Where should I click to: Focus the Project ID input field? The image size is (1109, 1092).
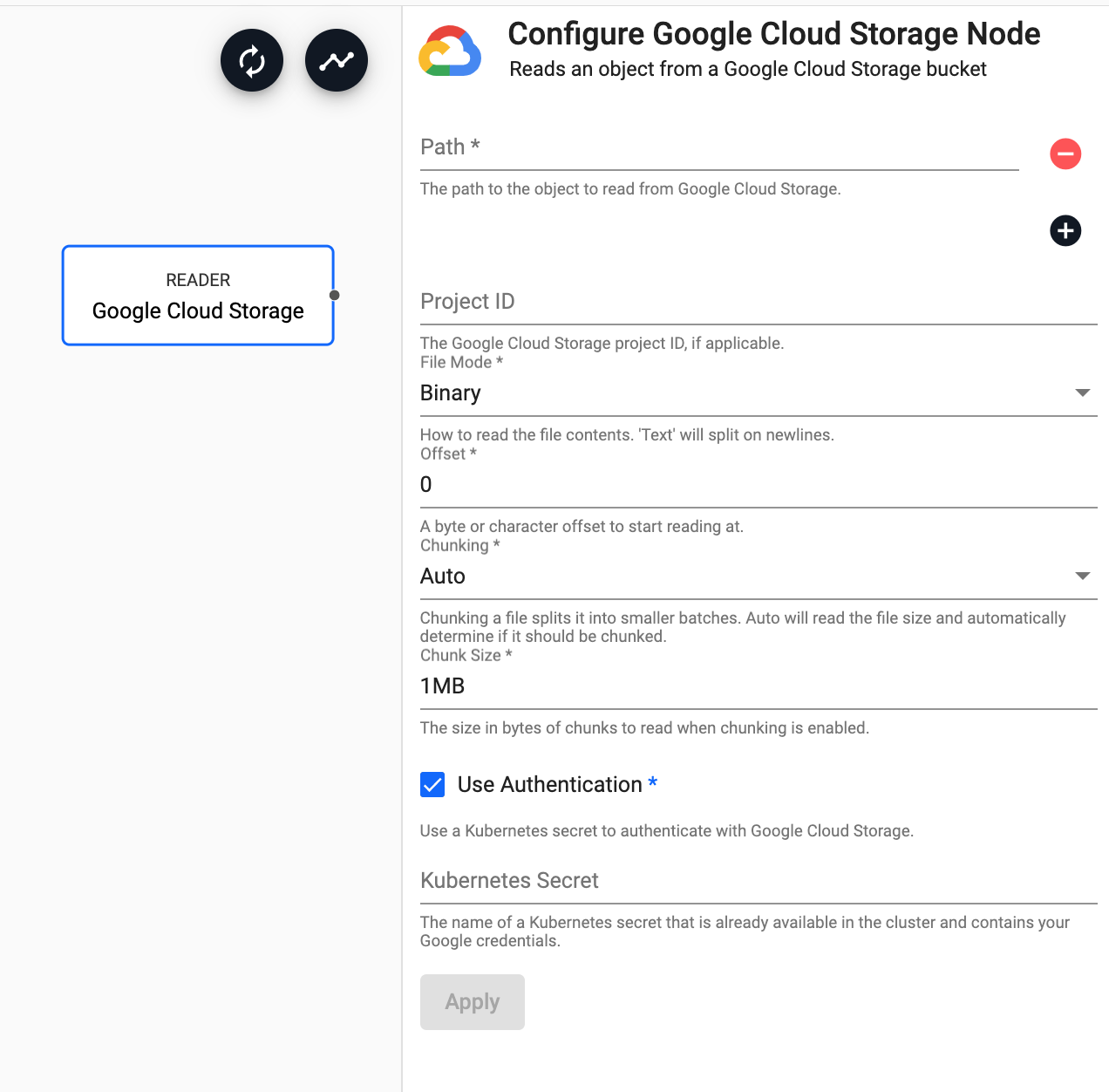[759, 302]
